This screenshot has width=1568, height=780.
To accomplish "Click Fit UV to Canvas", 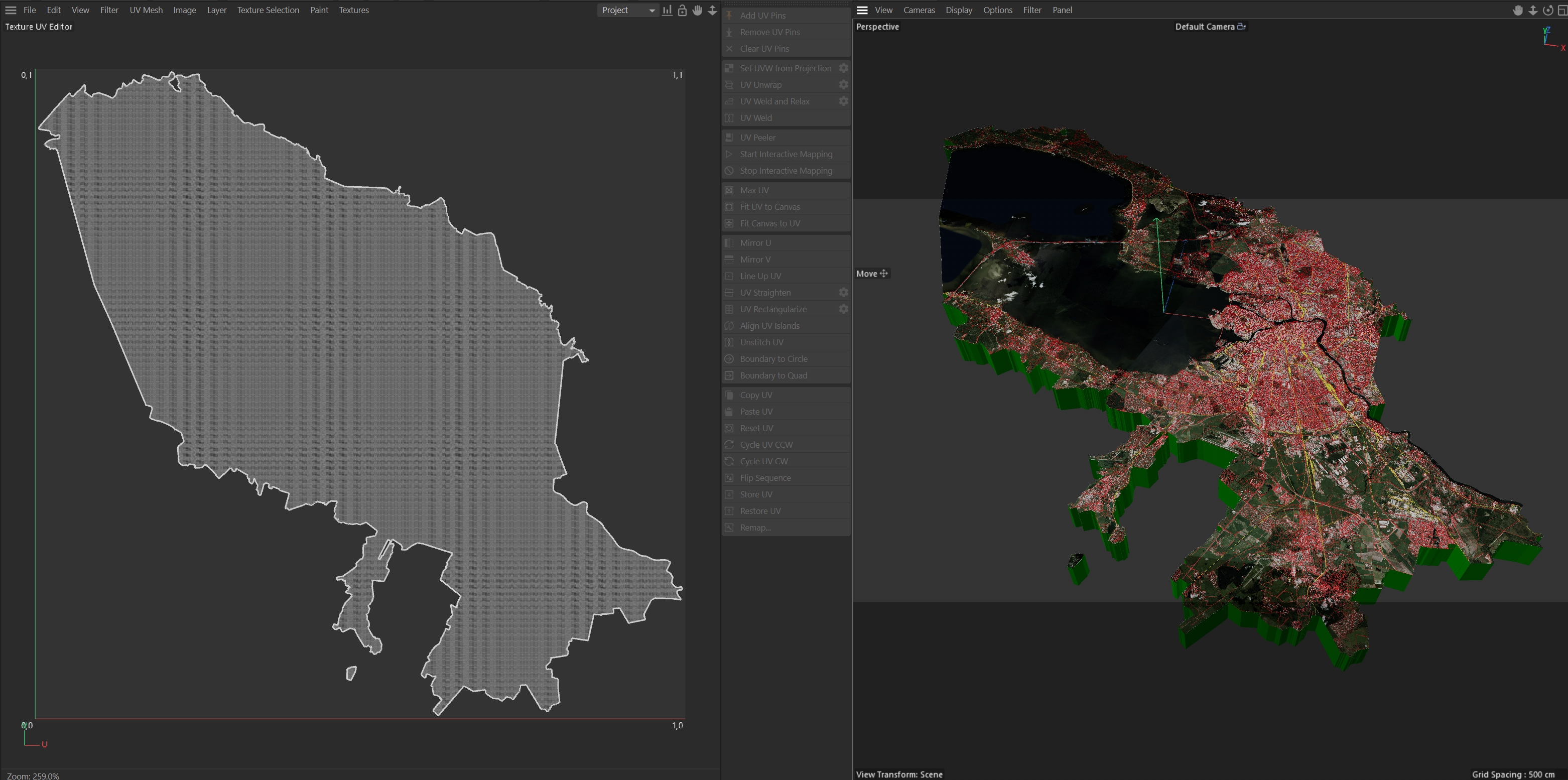I will 769,207.
